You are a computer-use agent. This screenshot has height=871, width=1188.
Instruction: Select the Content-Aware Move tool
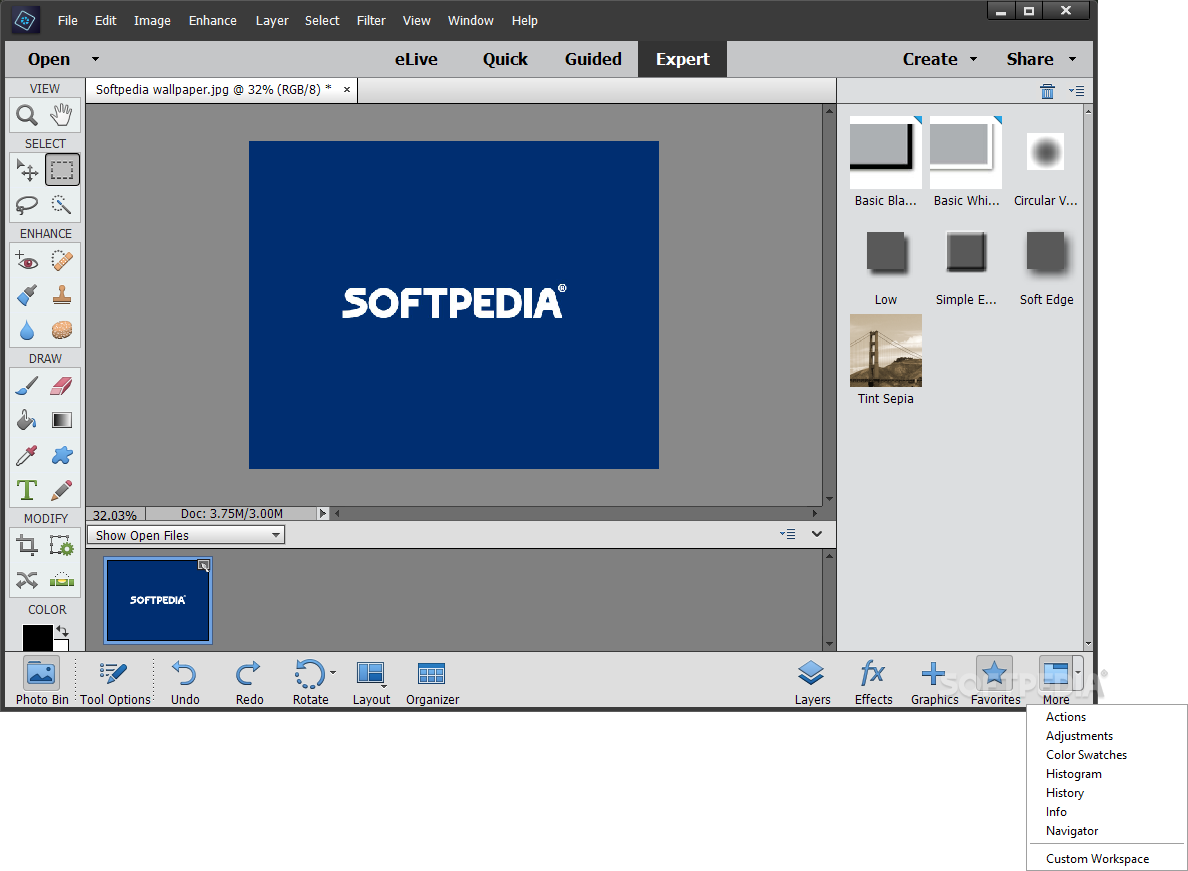click(x=27, y=580)
